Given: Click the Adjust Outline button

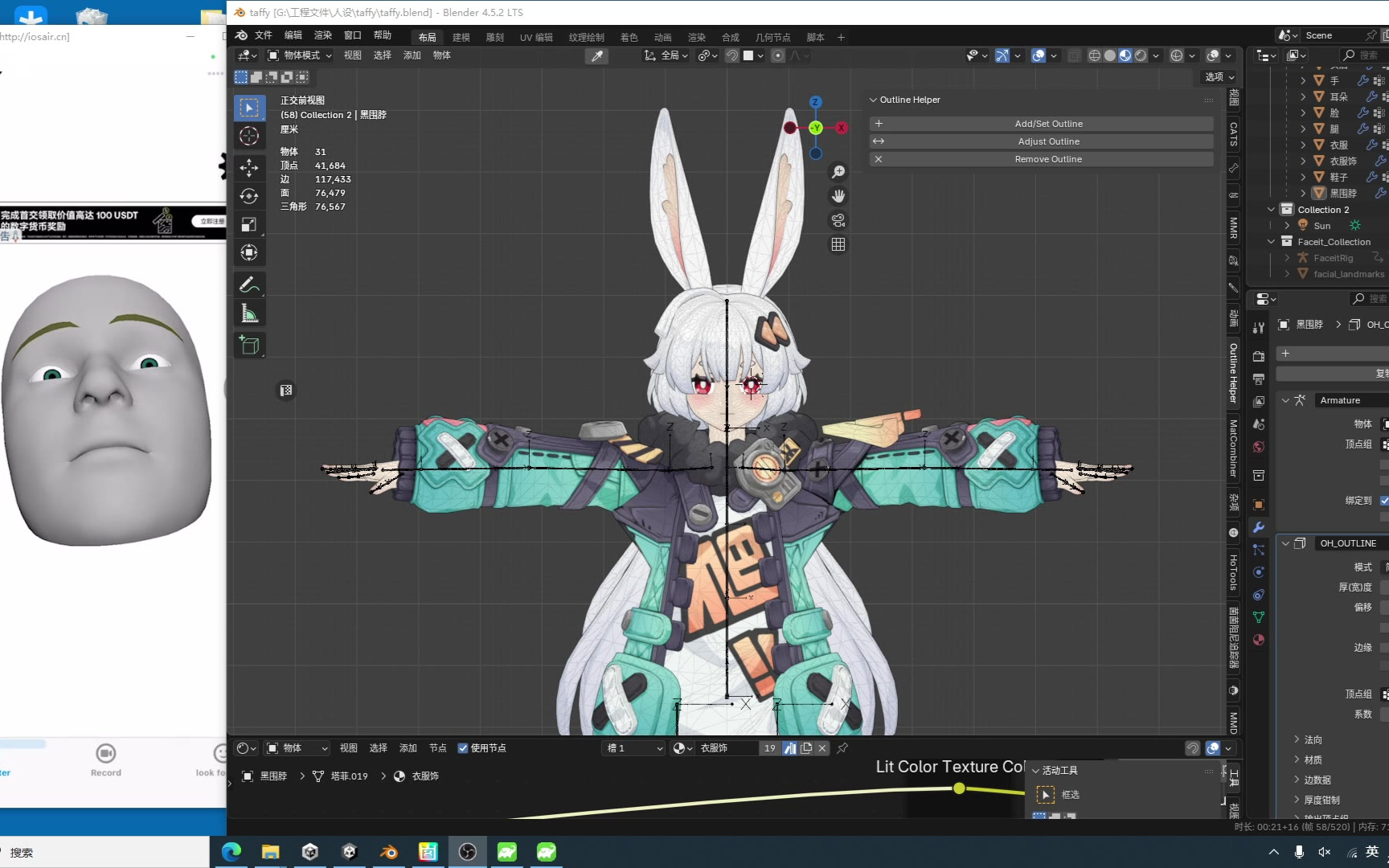Looking at the screenshot, I should pyautogui.click(x=1042, y=141).
